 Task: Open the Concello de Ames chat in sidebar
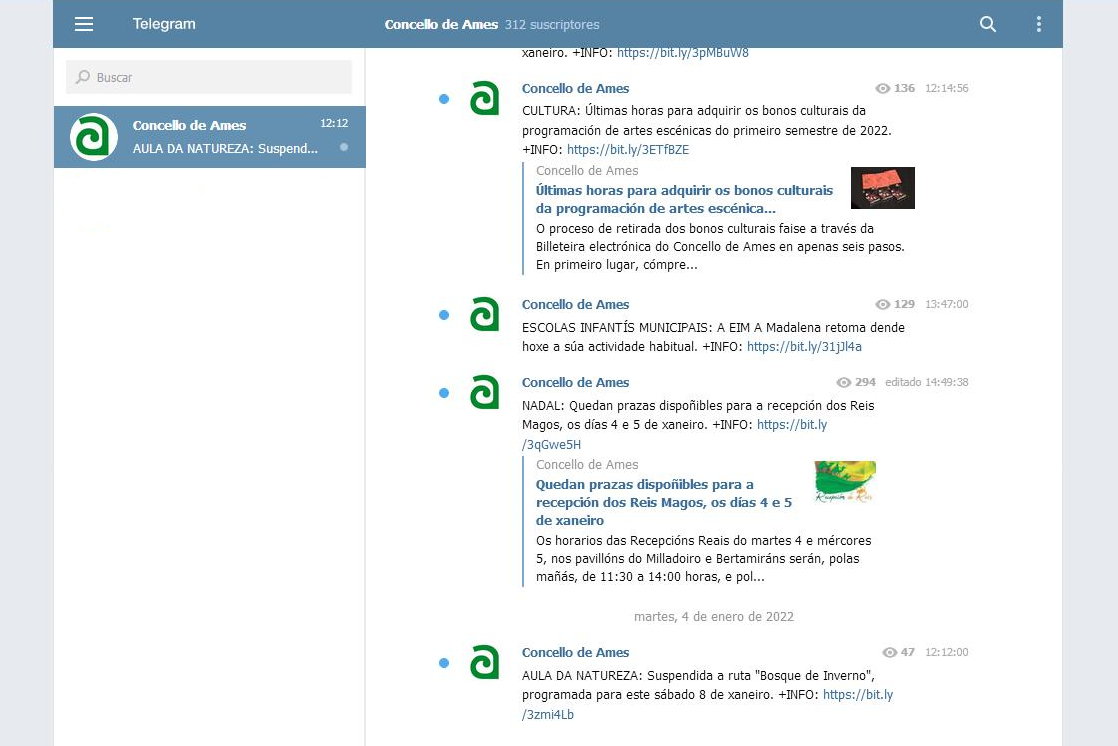(210, 137)
